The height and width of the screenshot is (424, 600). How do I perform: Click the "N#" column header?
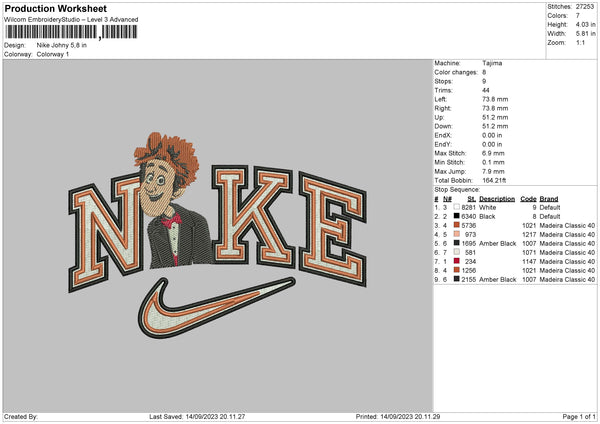point(447,199)
